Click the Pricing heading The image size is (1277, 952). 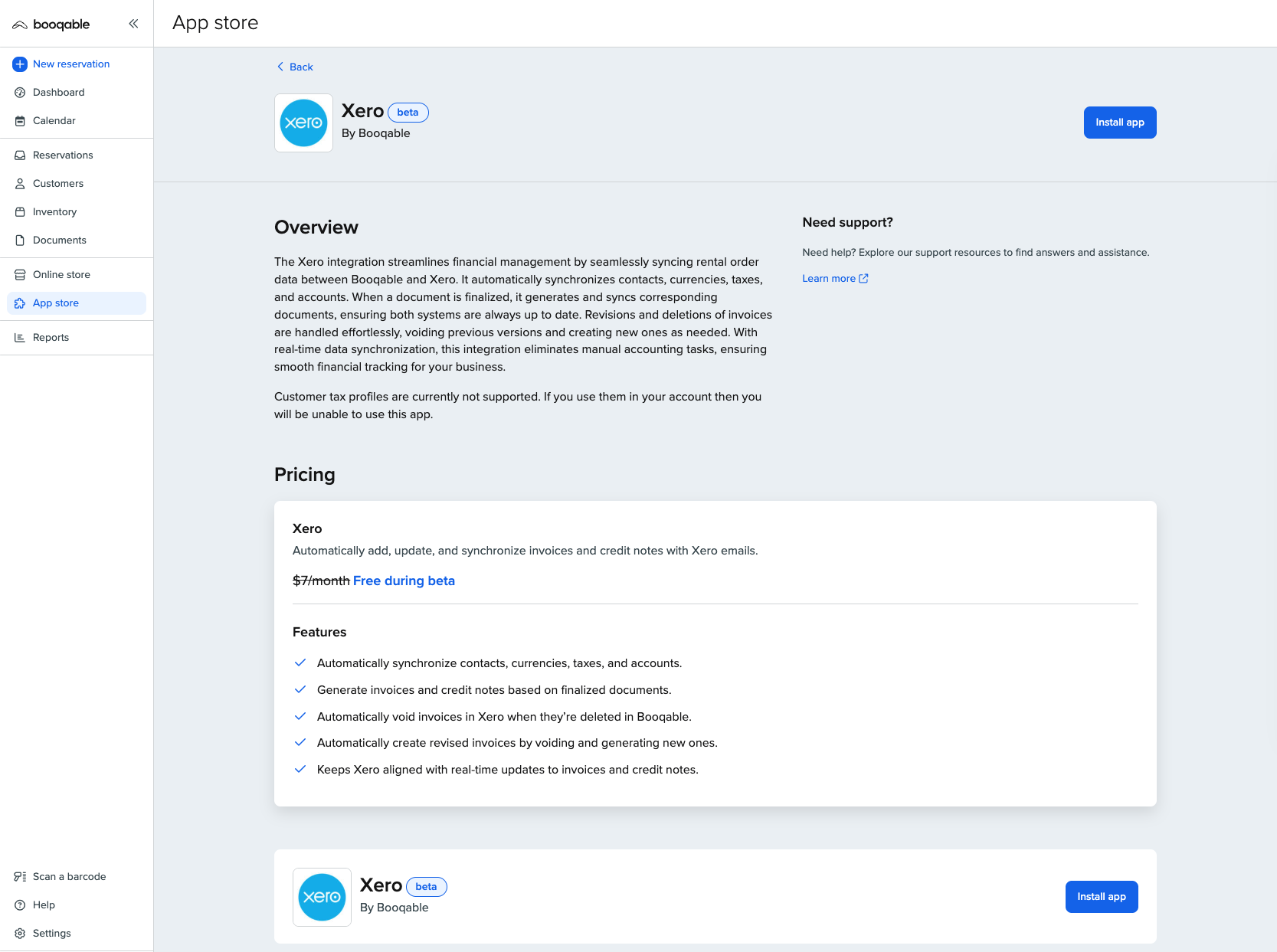[x=305, y=475]
